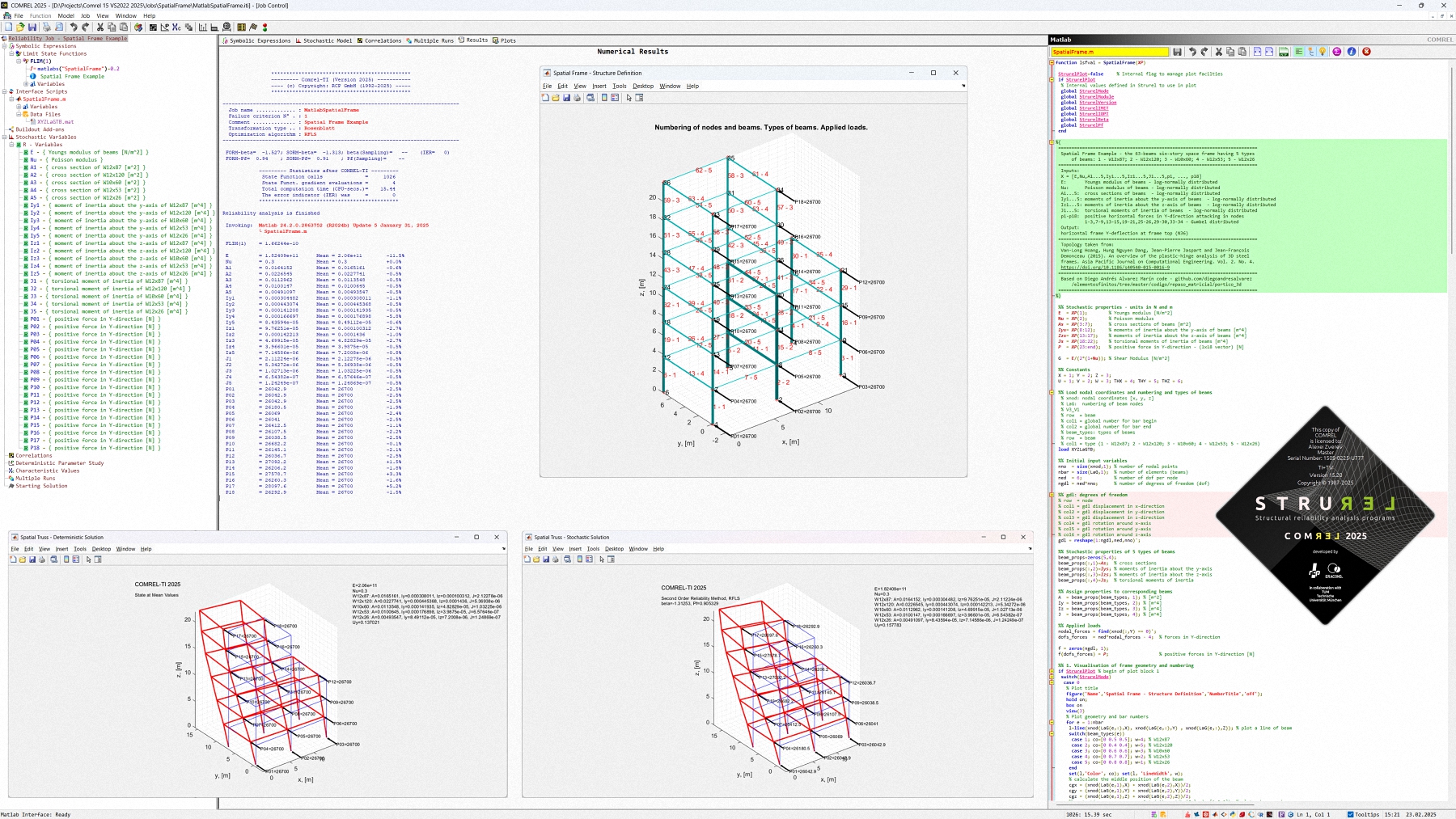Collapse the Interface Scripts tree node

(5, 91)
